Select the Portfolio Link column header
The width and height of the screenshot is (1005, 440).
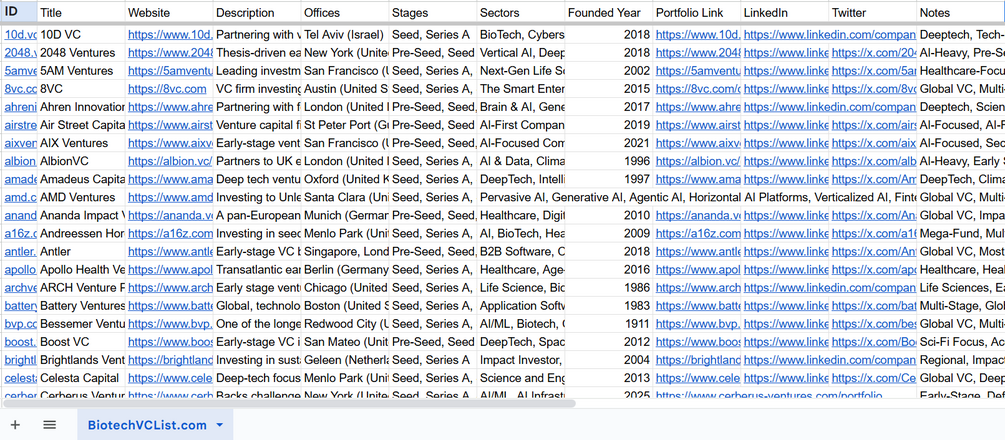[x=697, y=12]
